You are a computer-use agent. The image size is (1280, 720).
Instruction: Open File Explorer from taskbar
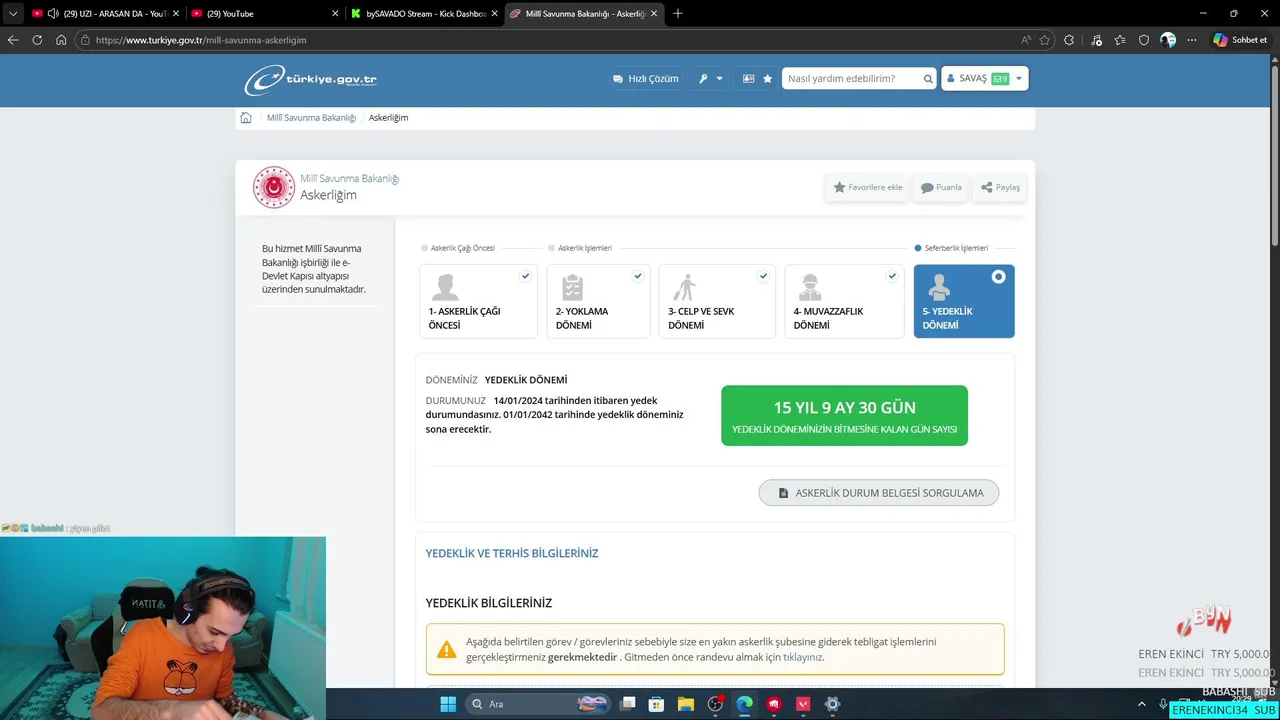click(686, 704)
